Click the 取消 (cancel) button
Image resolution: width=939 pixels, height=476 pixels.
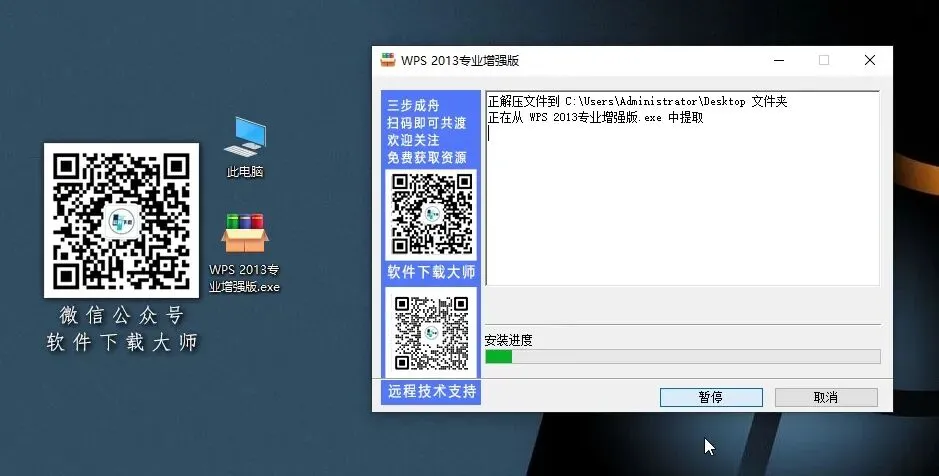point(826,397)
